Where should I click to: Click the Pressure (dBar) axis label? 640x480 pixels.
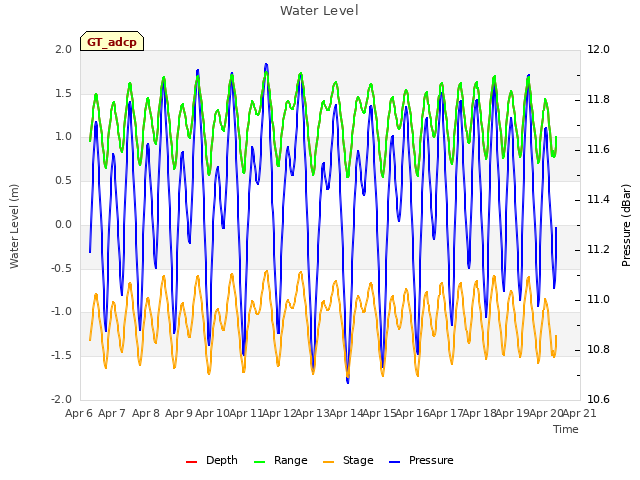(x=626, y=225)
